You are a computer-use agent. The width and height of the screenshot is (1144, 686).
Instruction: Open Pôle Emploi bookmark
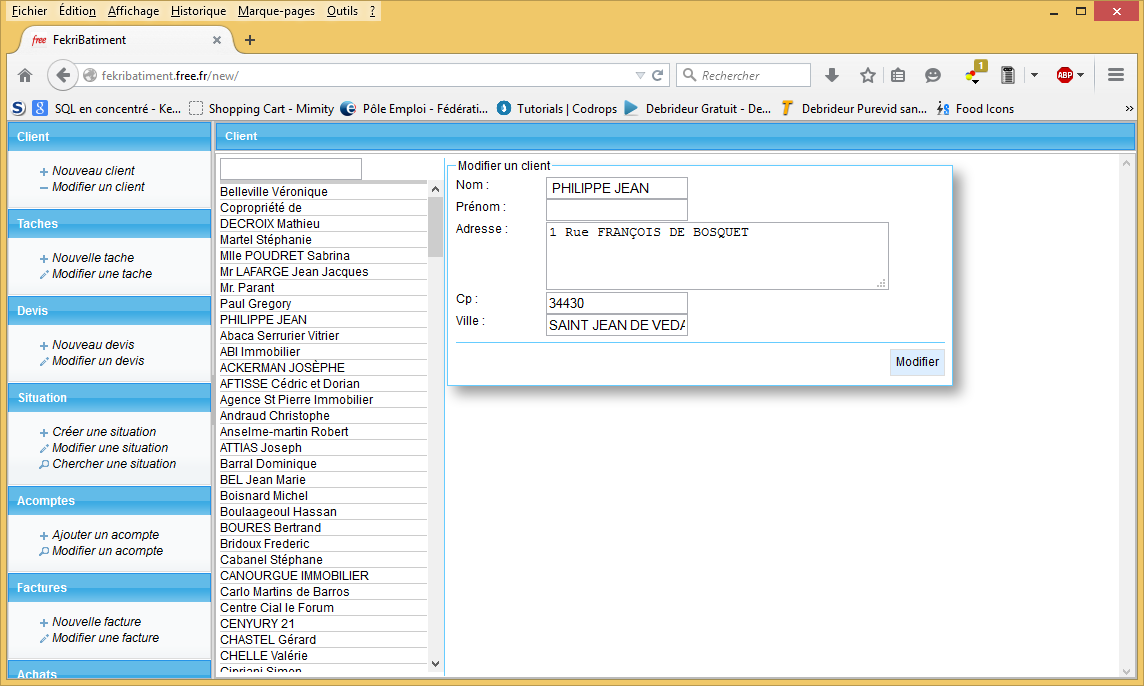click(414, 109)
